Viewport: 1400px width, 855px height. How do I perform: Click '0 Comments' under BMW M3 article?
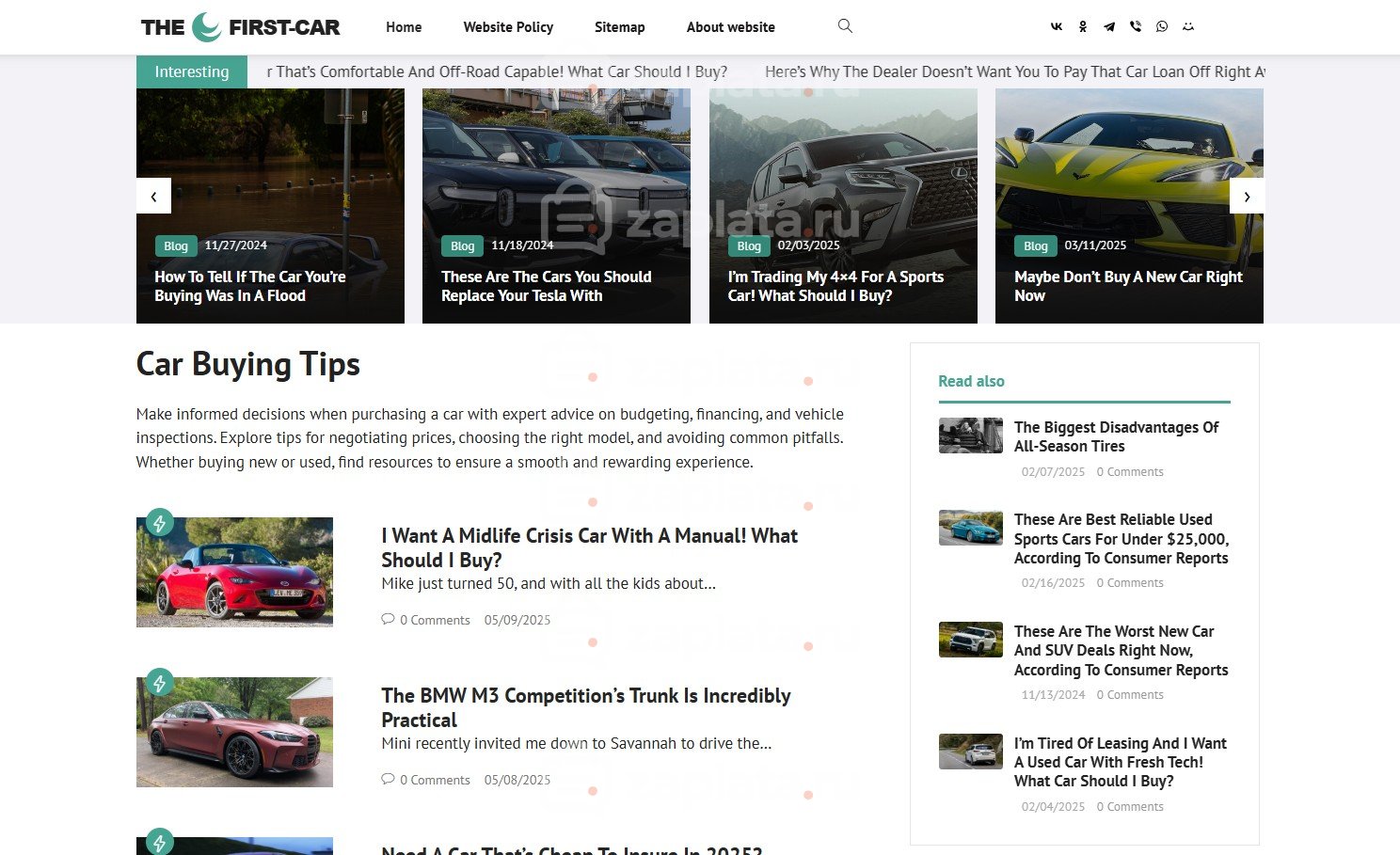435,780
